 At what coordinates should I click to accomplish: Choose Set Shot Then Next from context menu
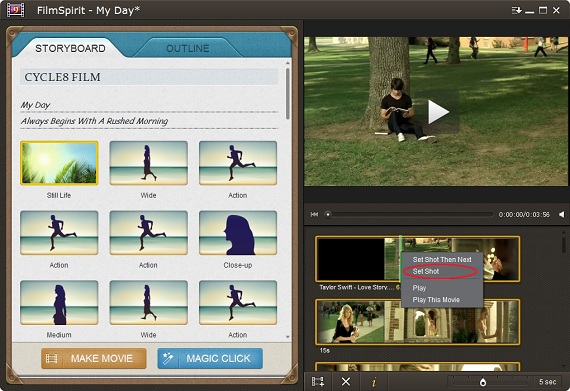tap(442, 259)
